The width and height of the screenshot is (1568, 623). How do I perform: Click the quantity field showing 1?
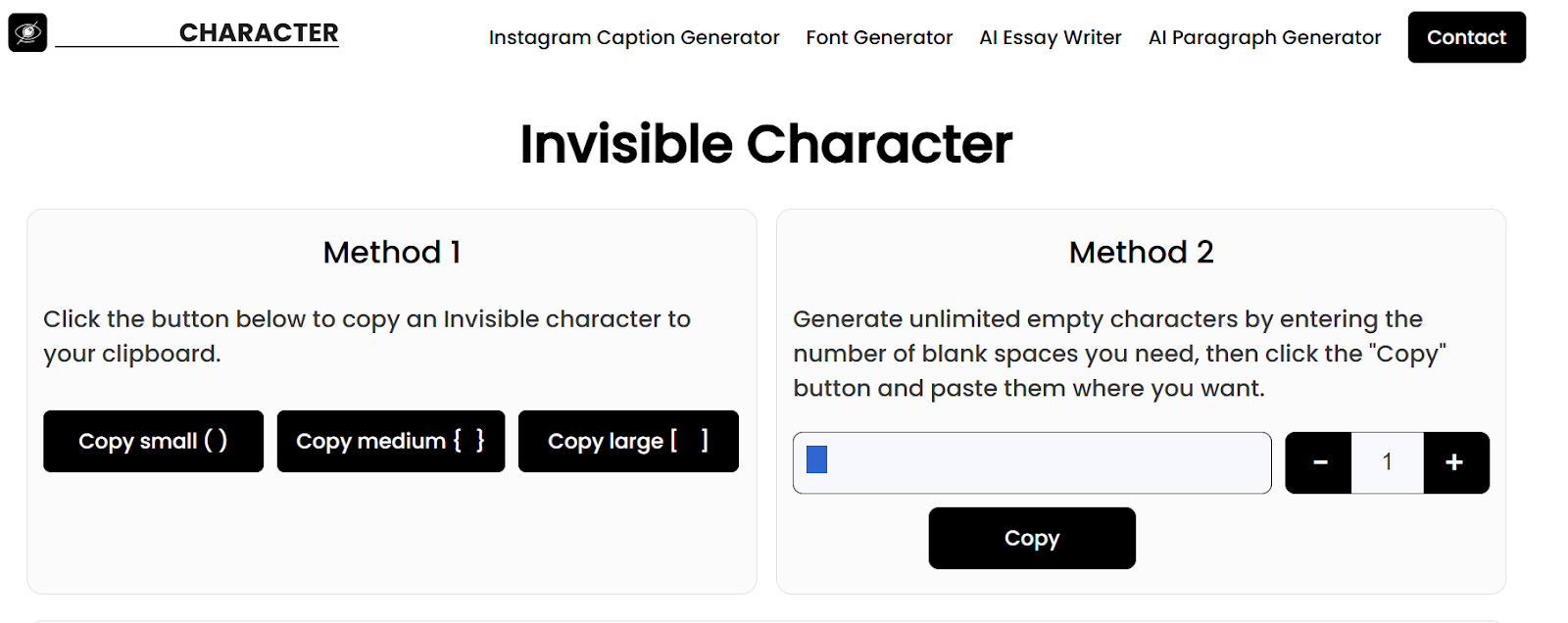[x=1387, y=462]
